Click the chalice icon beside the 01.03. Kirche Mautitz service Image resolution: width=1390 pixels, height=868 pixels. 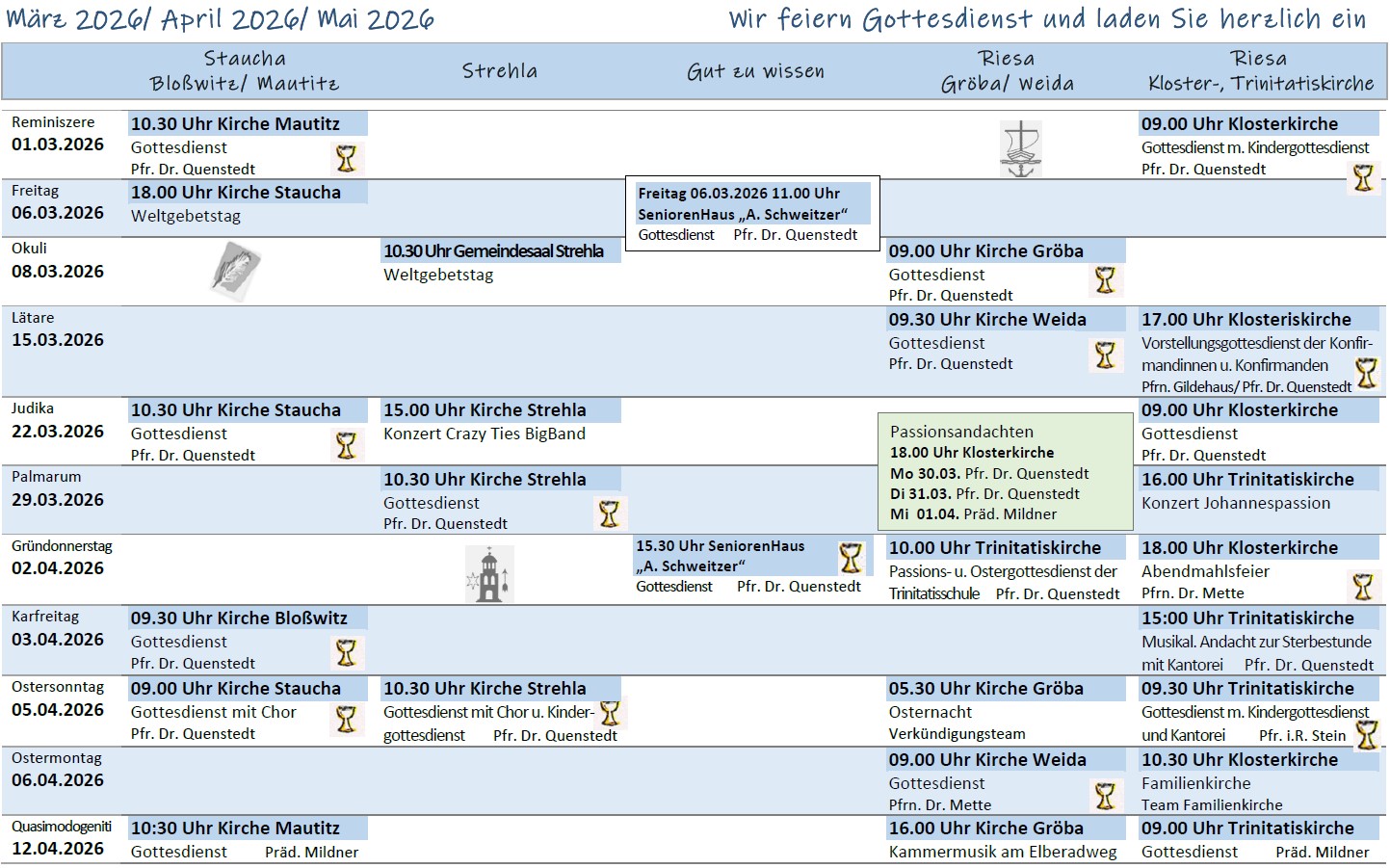pos(346,158)
